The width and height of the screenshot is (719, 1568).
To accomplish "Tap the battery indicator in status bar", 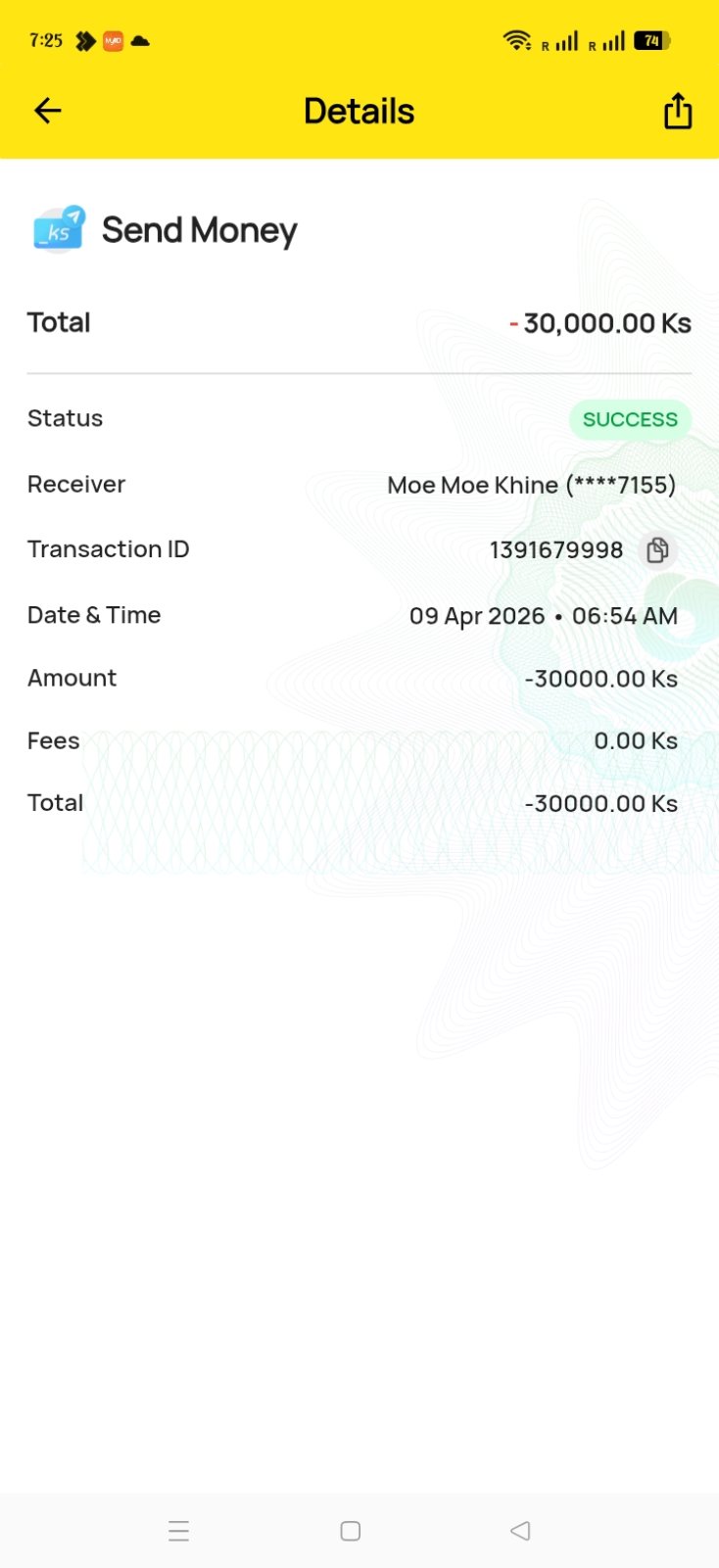I will 652,40.
